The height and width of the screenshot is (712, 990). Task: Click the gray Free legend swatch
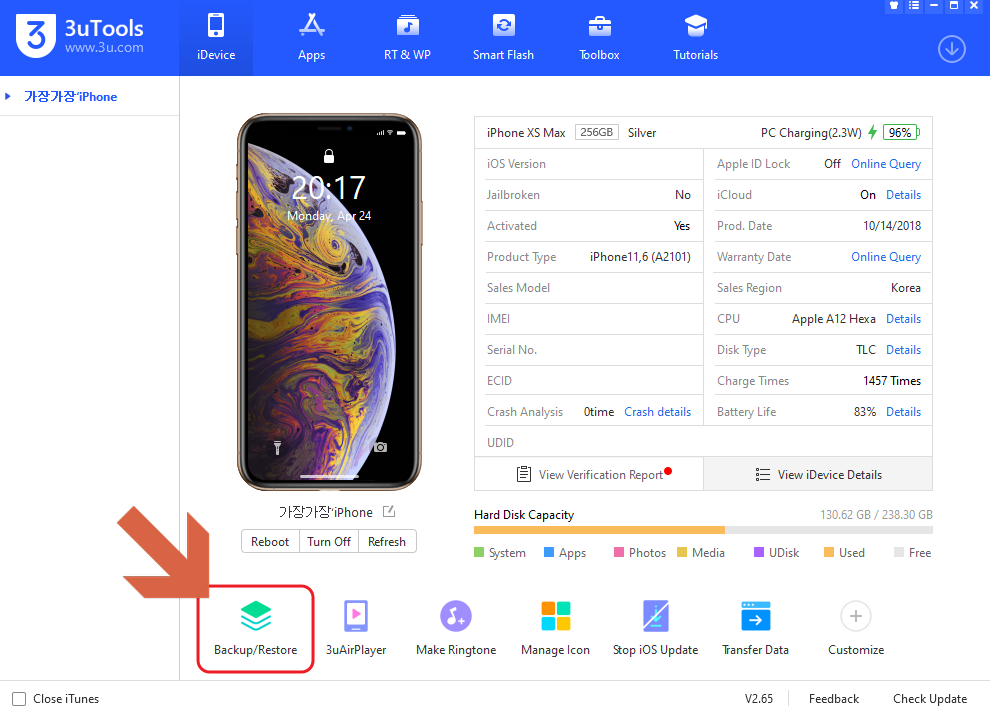click(x=899, y=552)
